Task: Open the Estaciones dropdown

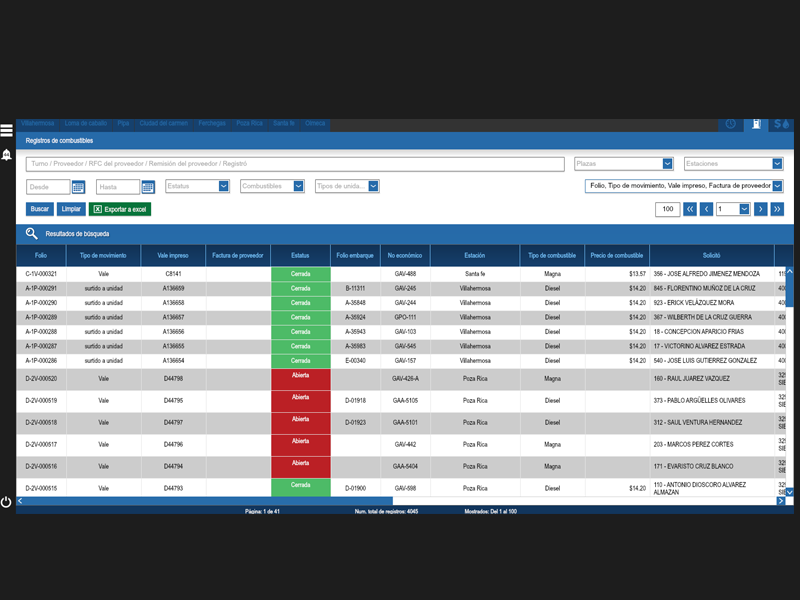Action: point(776,164)
